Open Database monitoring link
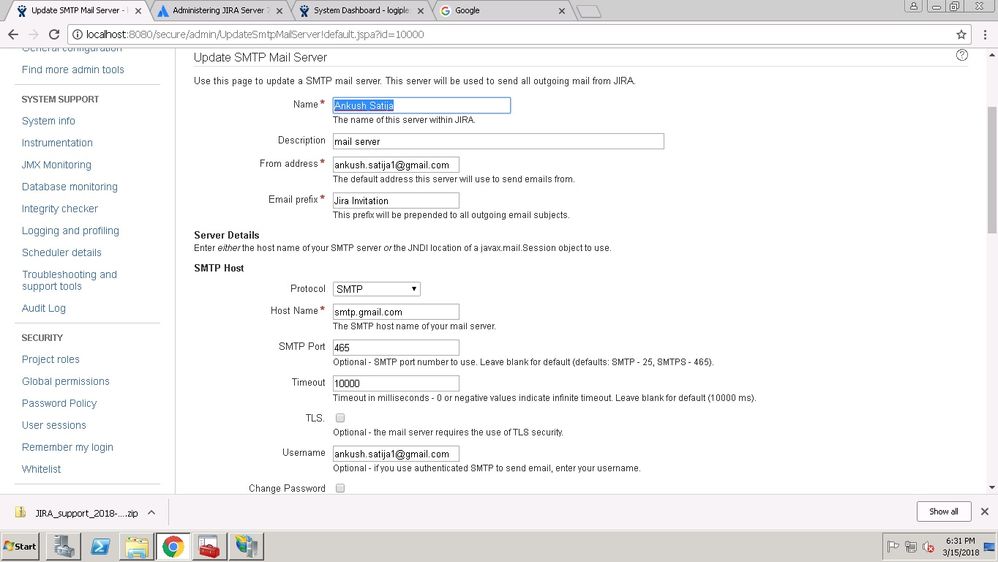 point(69,186)
